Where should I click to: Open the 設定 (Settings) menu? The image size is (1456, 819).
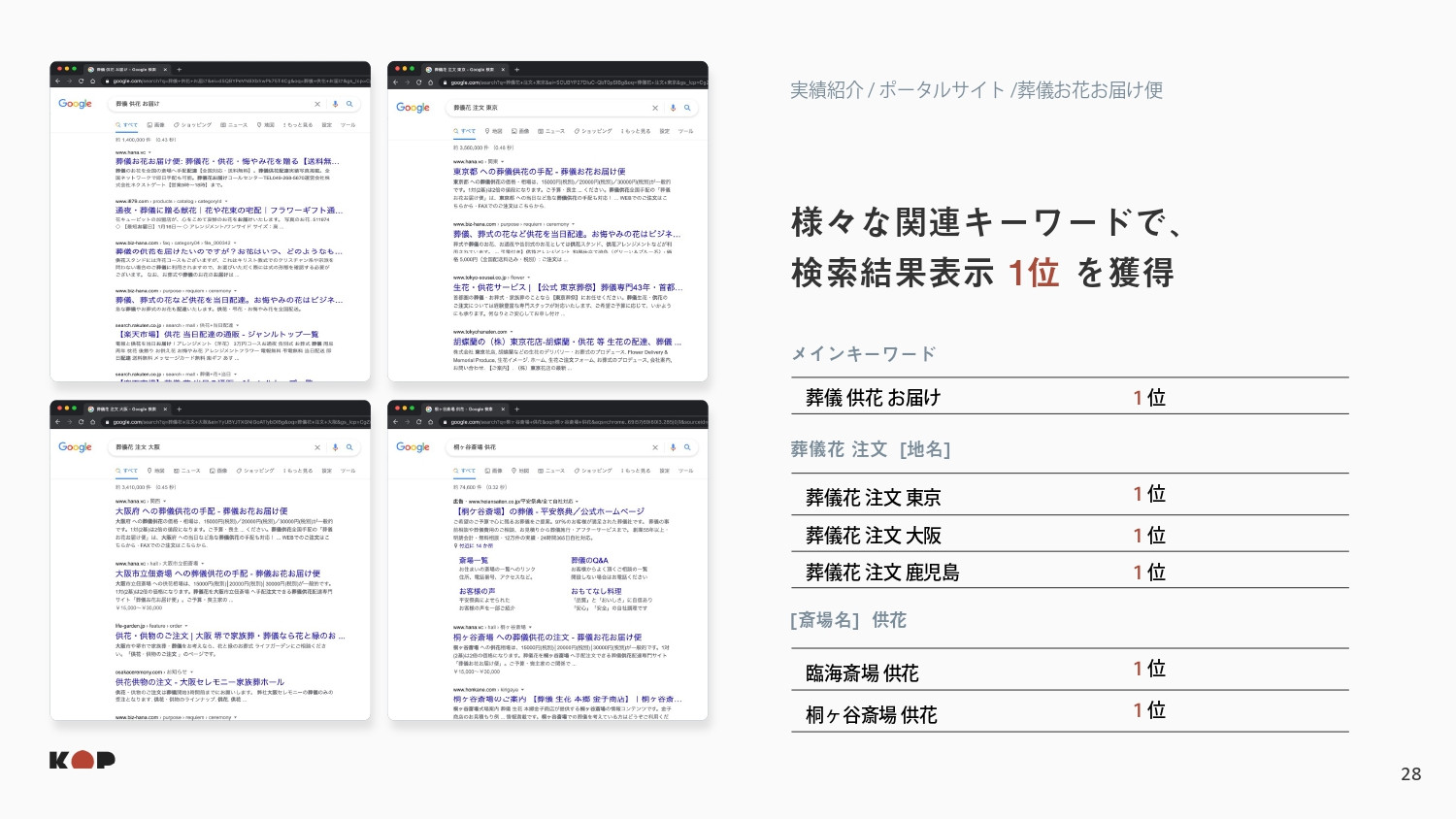[328, 125]
